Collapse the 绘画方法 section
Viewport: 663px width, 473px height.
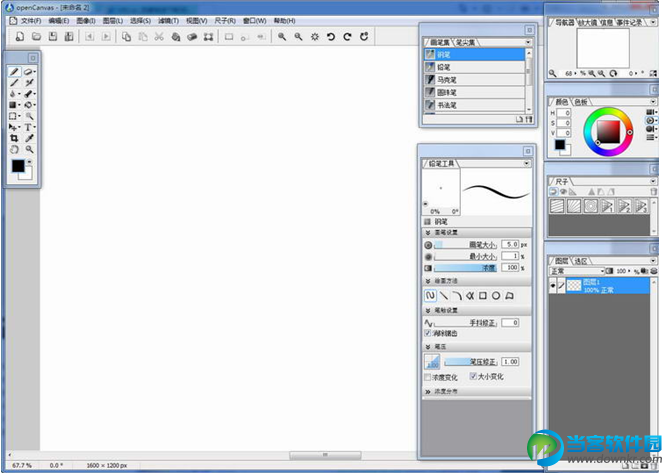click(428, 281)
